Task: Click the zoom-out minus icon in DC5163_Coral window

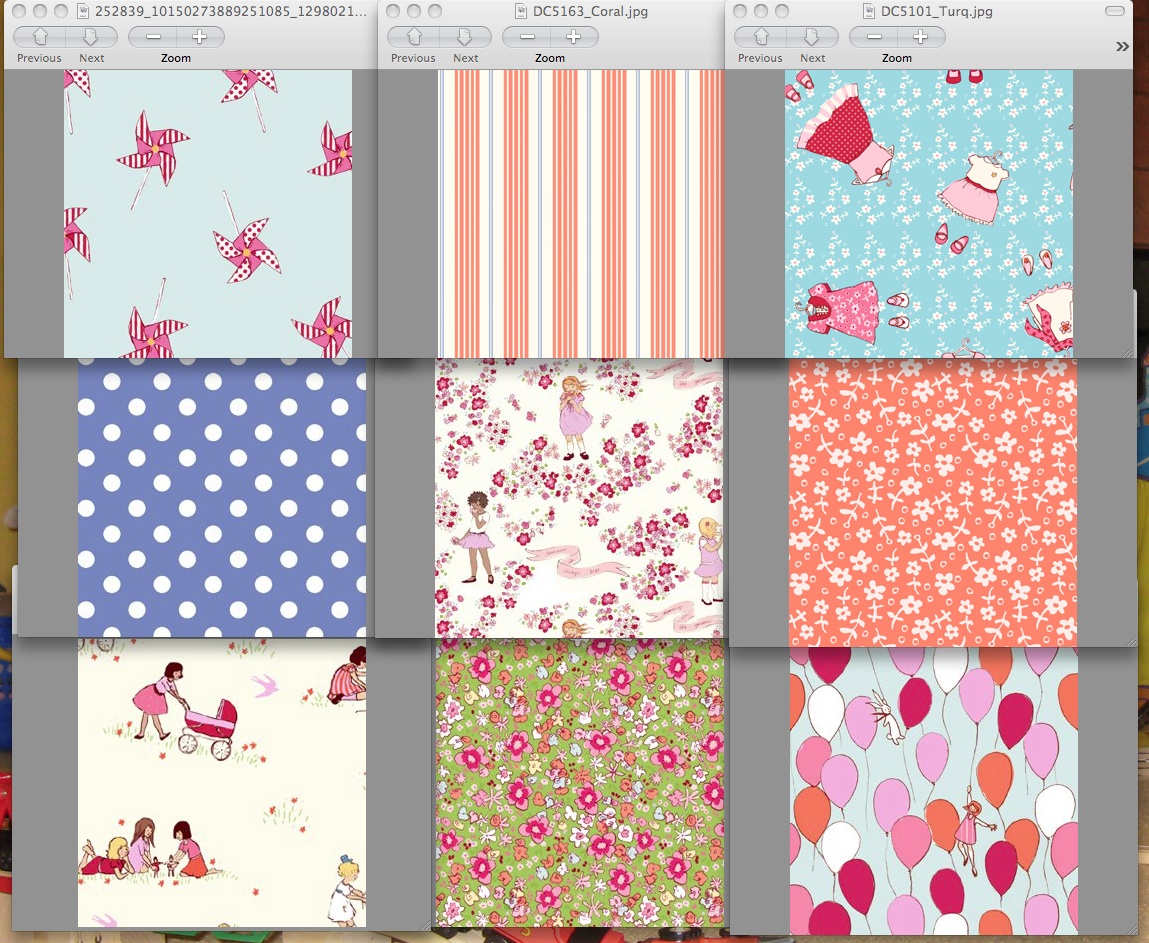Action: coord(524,36)
